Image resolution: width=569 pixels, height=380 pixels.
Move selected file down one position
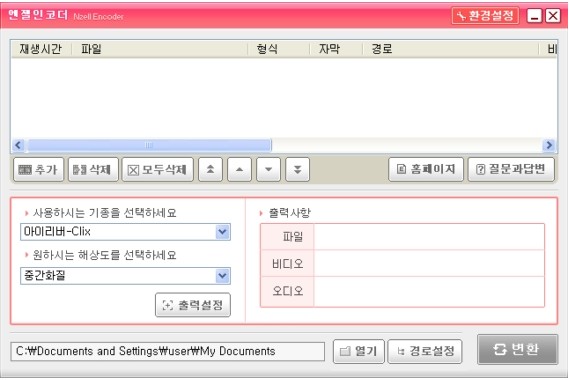(x=269, y=169)
